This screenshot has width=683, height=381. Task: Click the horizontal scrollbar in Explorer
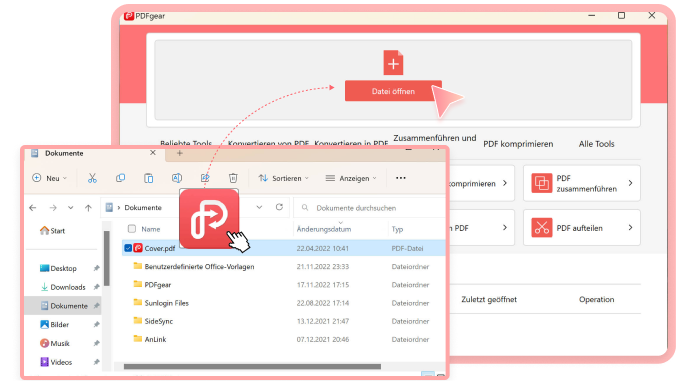(x=252, y=367)
